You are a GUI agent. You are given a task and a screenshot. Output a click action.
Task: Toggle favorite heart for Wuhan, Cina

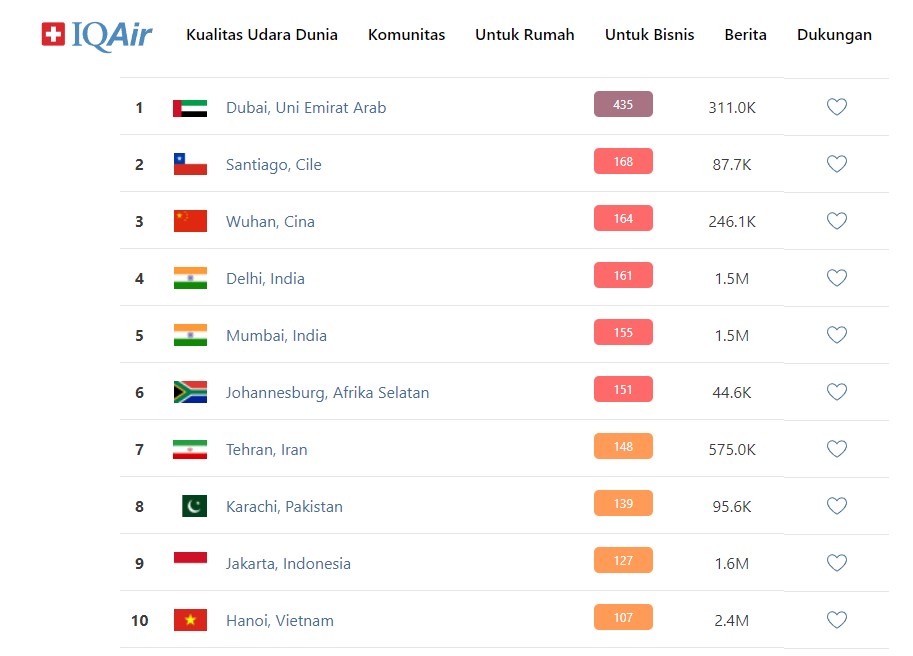837,221
